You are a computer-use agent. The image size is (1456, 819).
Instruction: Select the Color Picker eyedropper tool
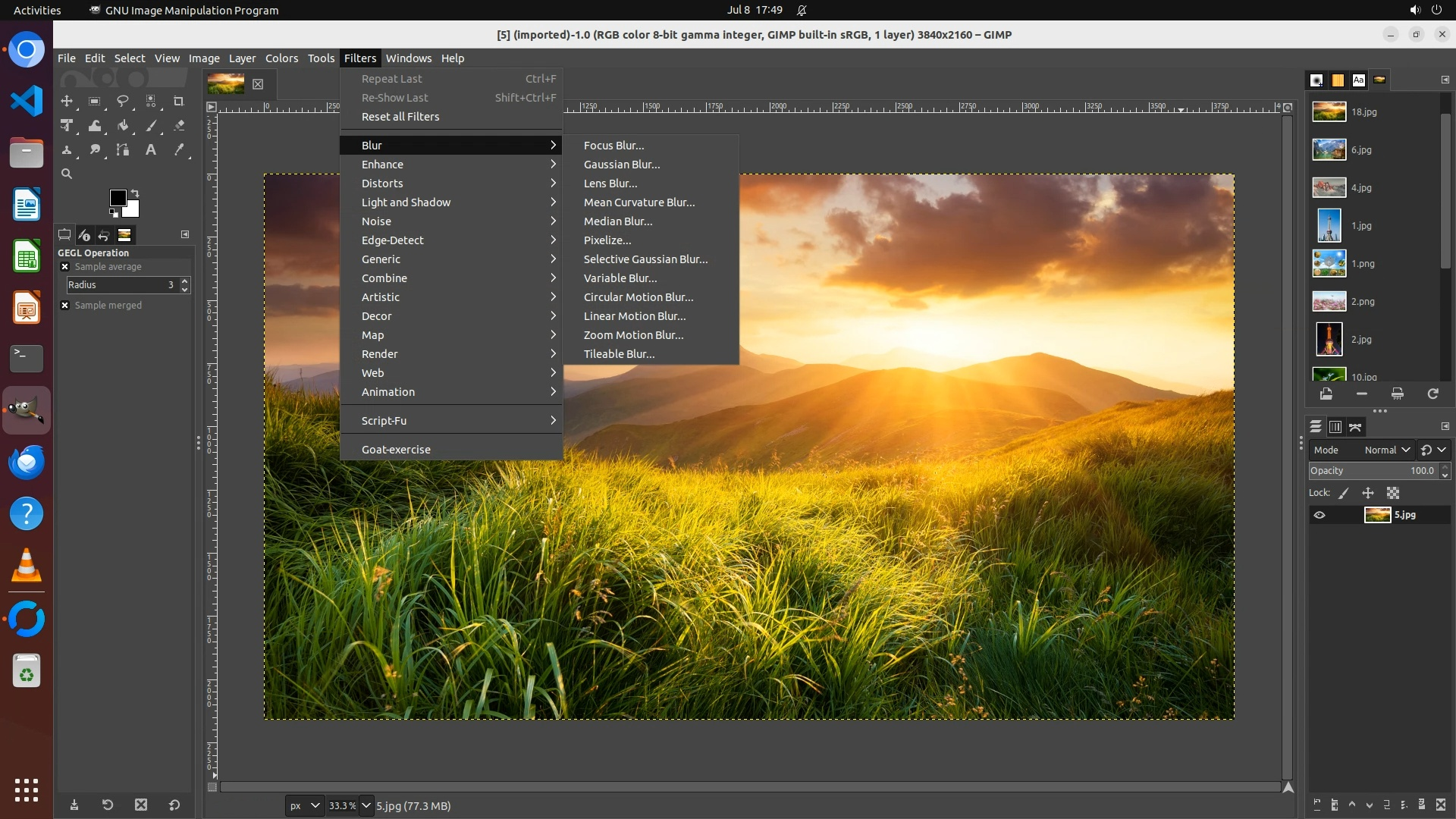tap(179, 150)
